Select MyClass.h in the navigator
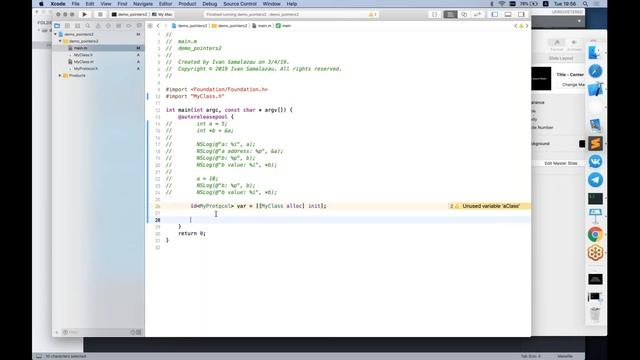Image resolution: width=640 pixels, height=360 pixels. pos(83,55)
